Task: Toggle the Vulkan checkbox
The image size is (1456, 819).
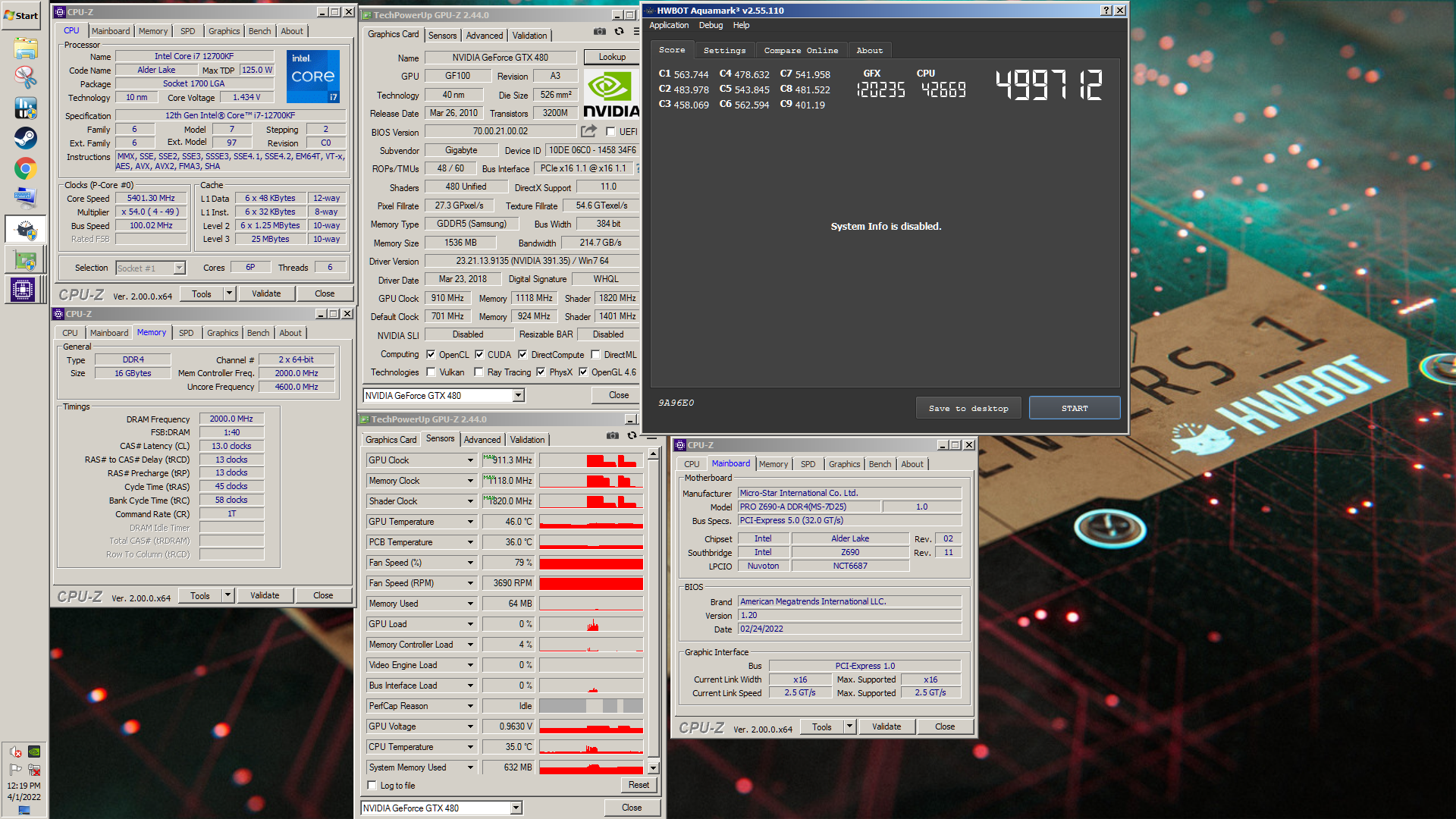Action: pyautogui.click(x=431, y=372)
